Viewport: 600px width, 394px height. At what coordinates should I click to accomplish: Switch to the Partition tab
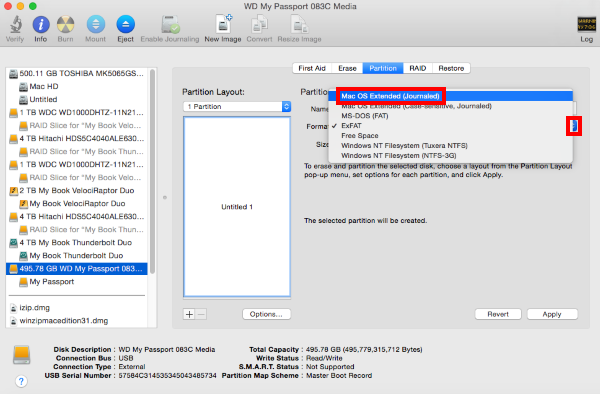383,68
